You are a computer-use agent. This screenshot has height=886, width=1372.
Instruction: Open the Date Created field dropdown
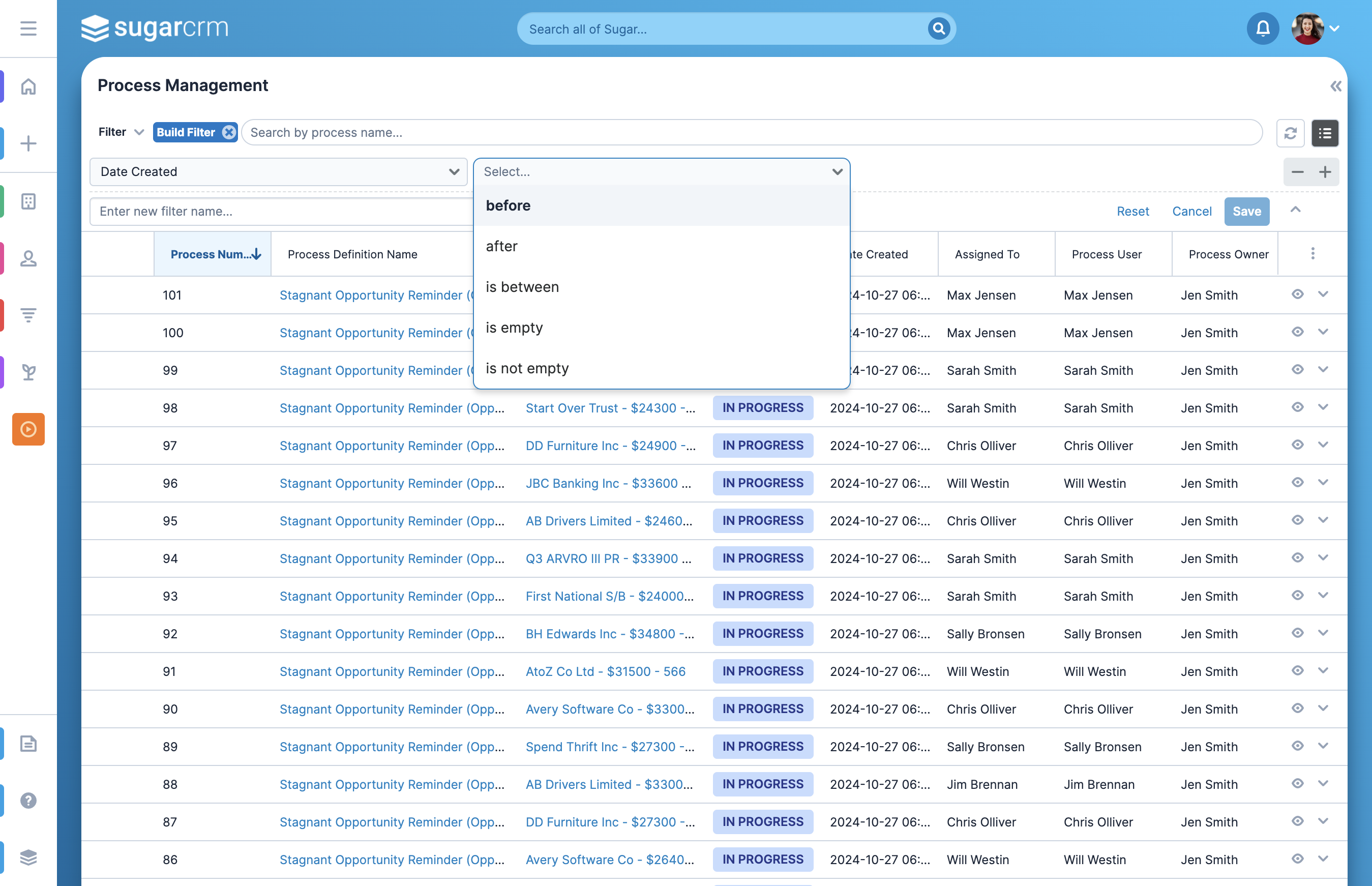279,172
